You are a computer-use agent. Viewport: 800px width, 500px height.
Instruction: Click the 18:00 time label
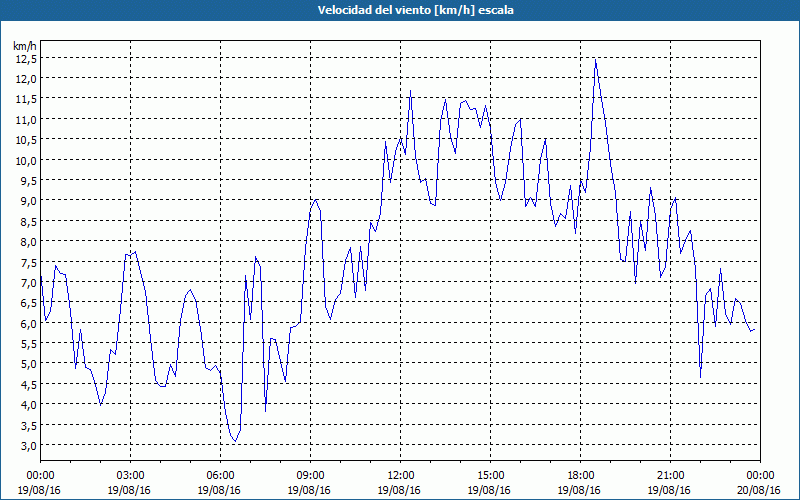[581, 476]
